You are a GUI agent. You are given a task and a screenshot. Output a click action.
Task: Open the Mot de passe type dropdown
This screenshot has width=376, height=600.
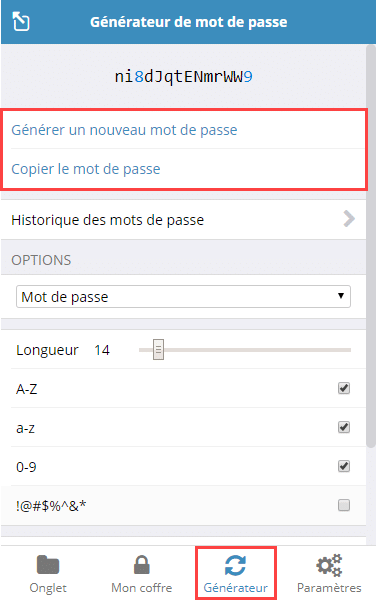[183, 297]
